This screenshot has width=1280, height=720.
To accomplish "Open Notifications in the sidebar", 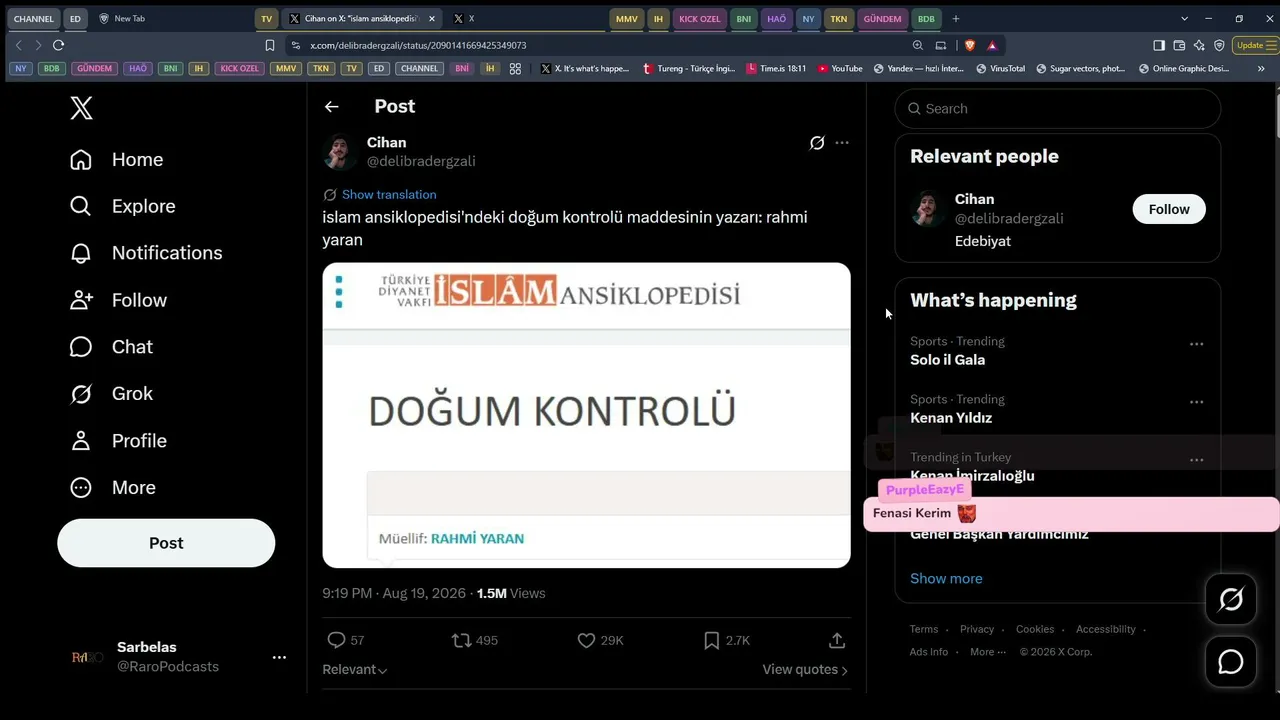I will click(146, 253).
